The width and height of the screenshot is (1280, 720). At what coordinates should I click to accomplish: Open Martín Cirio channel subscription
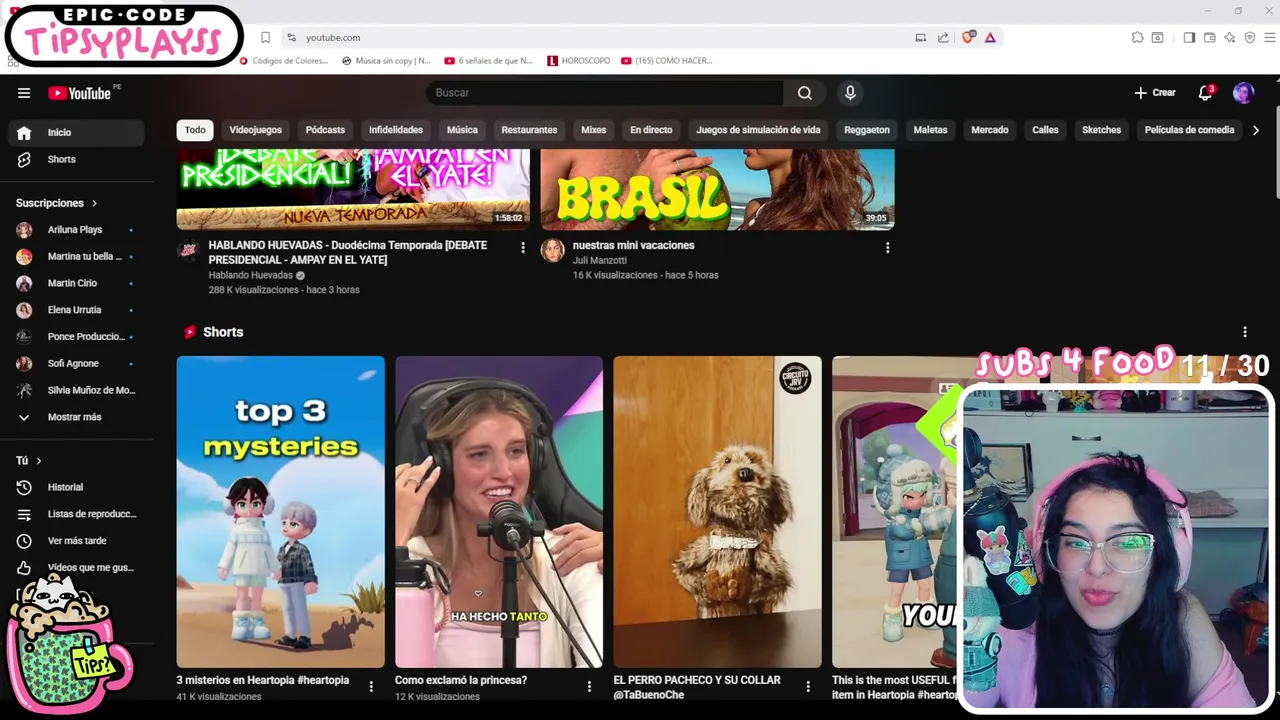click(76, 283)
